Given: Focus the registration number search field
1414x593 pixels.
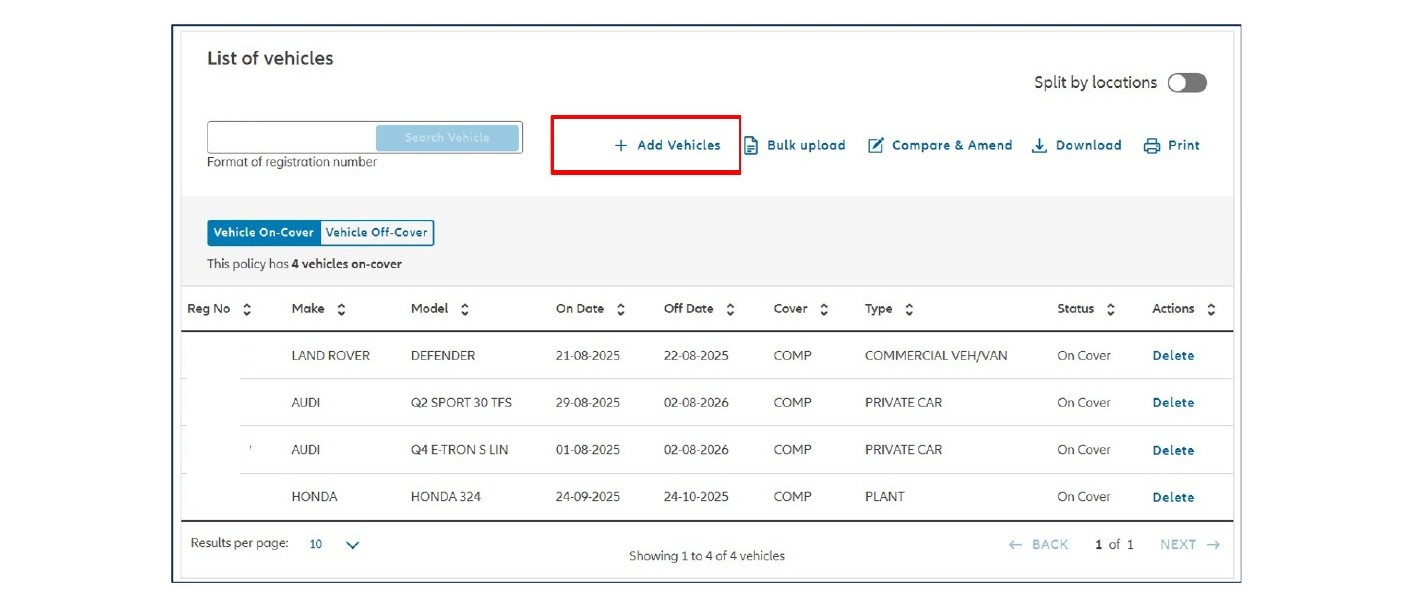Looking at the screenshot, I should pos(292,138).
